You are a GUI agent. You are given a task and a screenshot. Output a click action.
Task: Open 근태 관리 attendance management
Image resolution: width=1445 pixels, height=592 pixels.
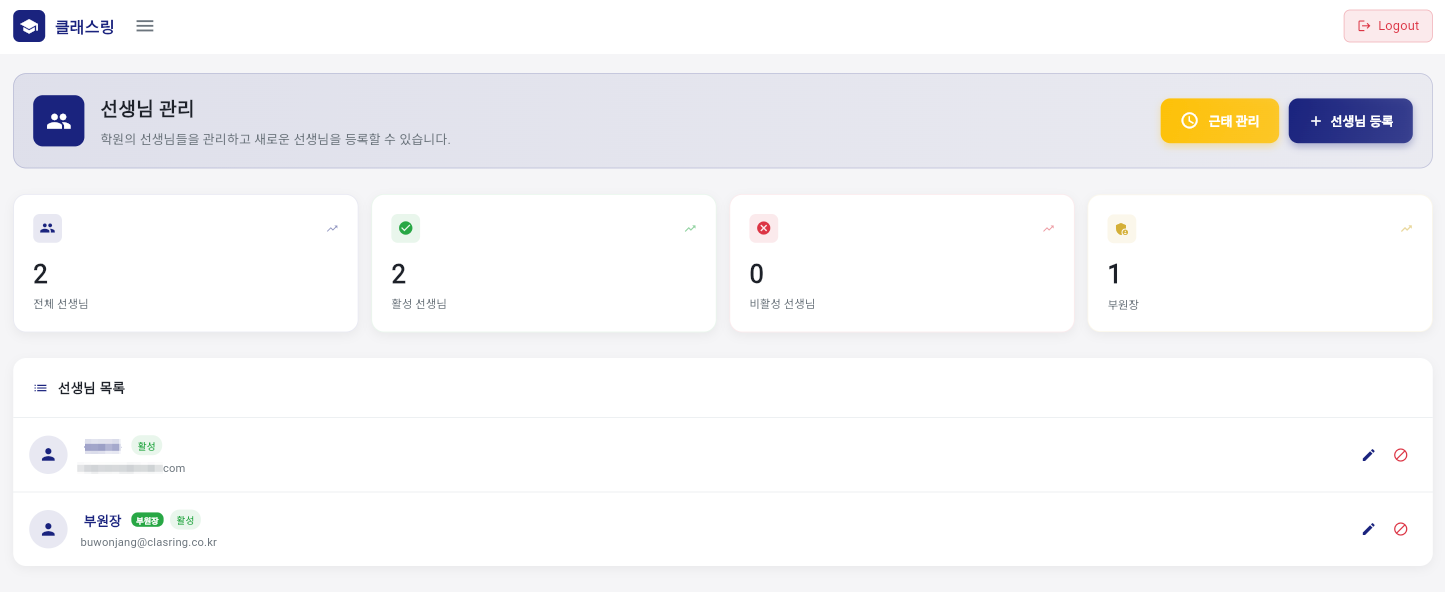1219,121
